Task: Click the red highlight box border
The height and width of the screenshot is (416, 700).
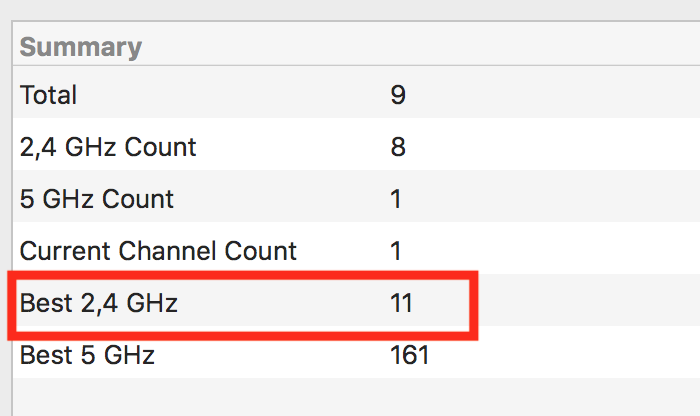Action: click(x=243, y=275)
